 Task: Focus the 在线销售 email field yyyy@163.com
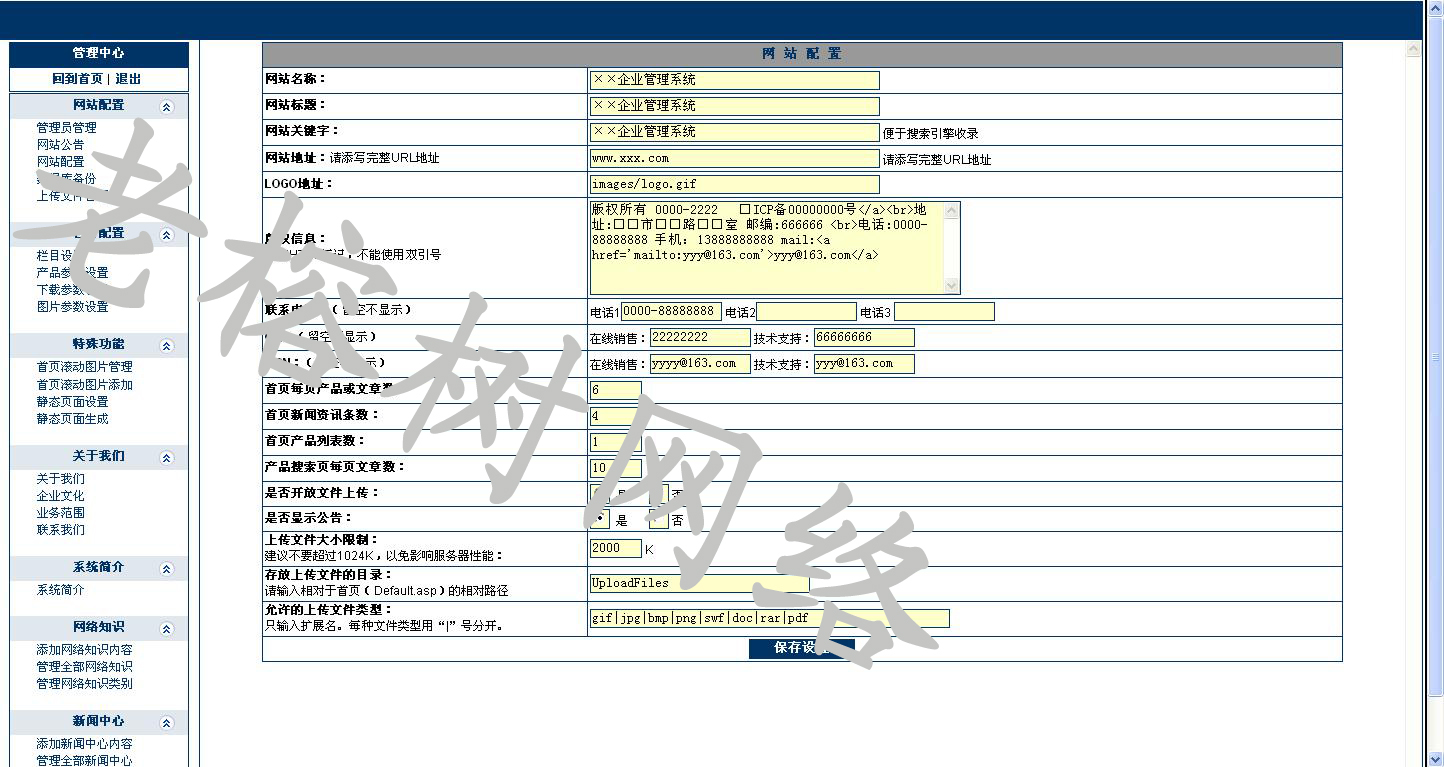pos(700,364)
